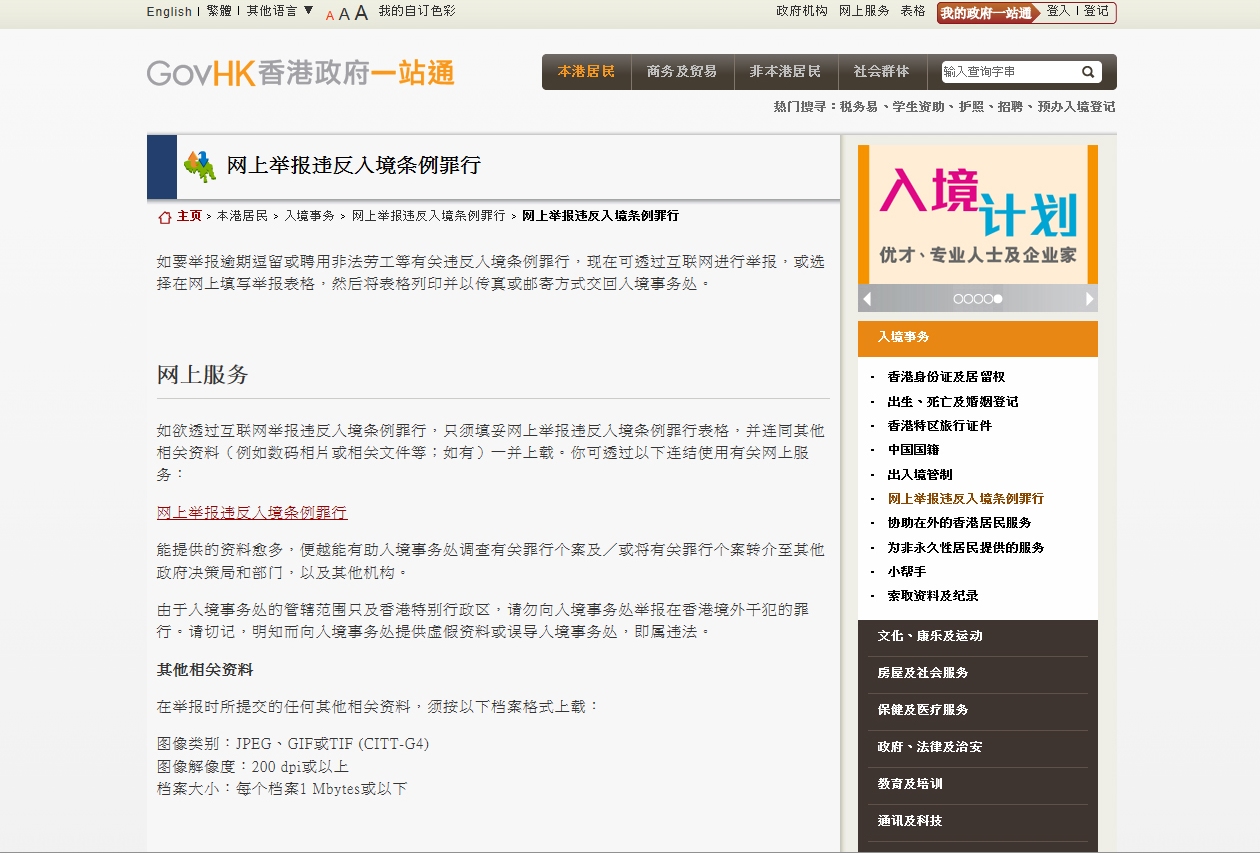Screen dimensions: 1260x854
Task: Open hot search 护照
Action: pos(971,106)
